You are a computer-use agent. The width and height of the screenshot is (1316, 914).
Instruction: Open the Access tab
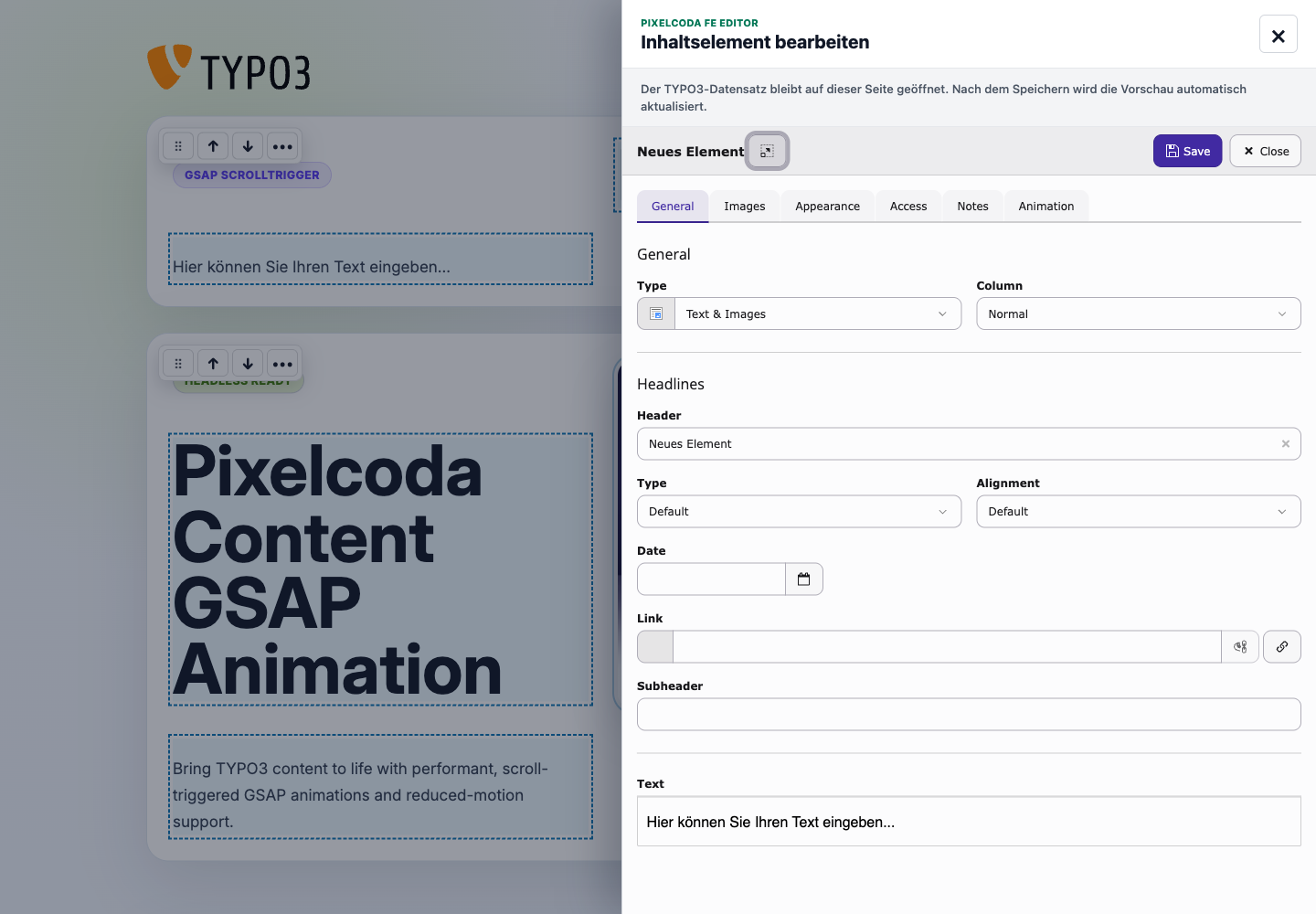click(x=908, y=206)
